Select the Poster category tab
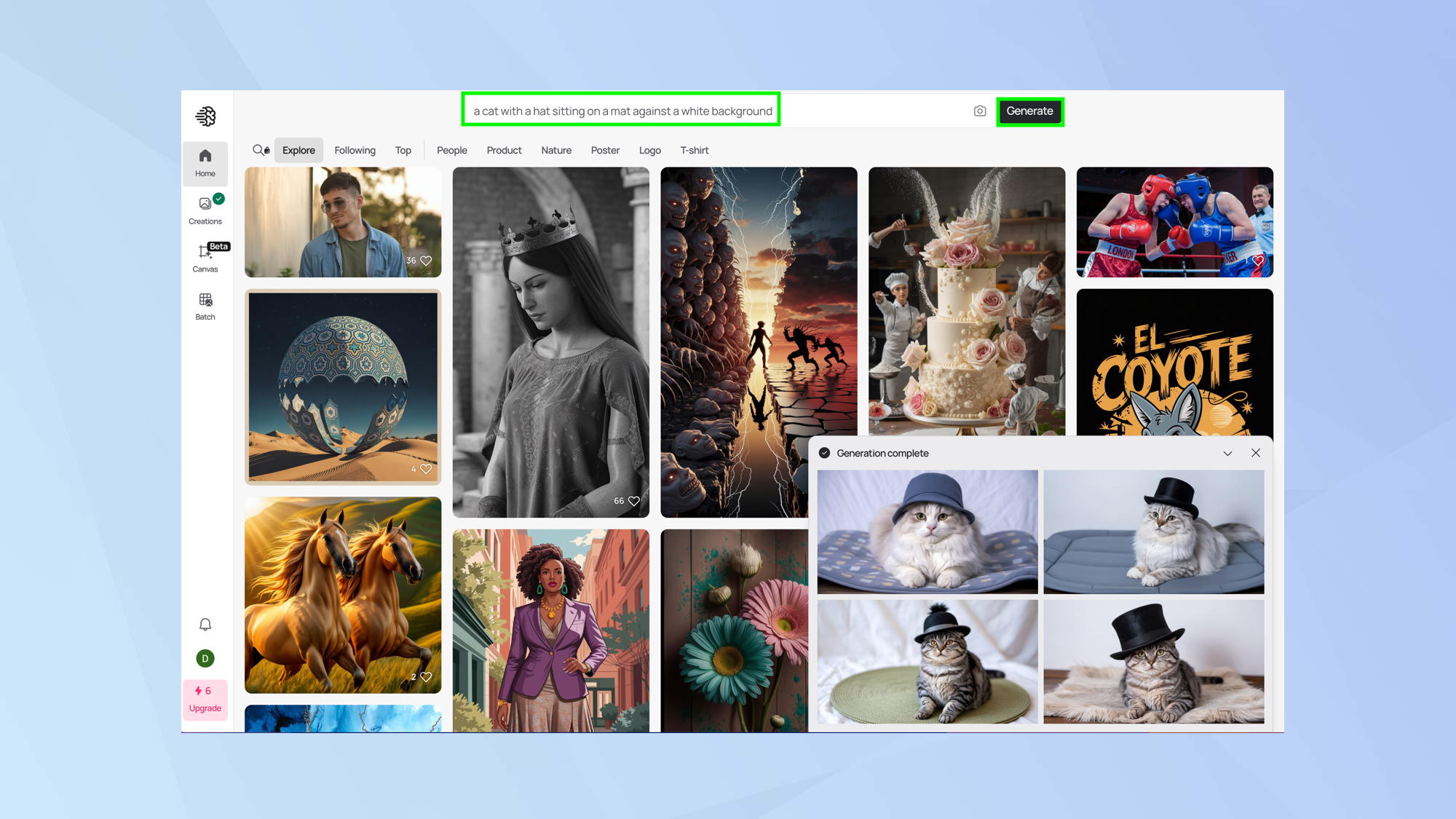The image size is (1456, 819). pos(605,150)
